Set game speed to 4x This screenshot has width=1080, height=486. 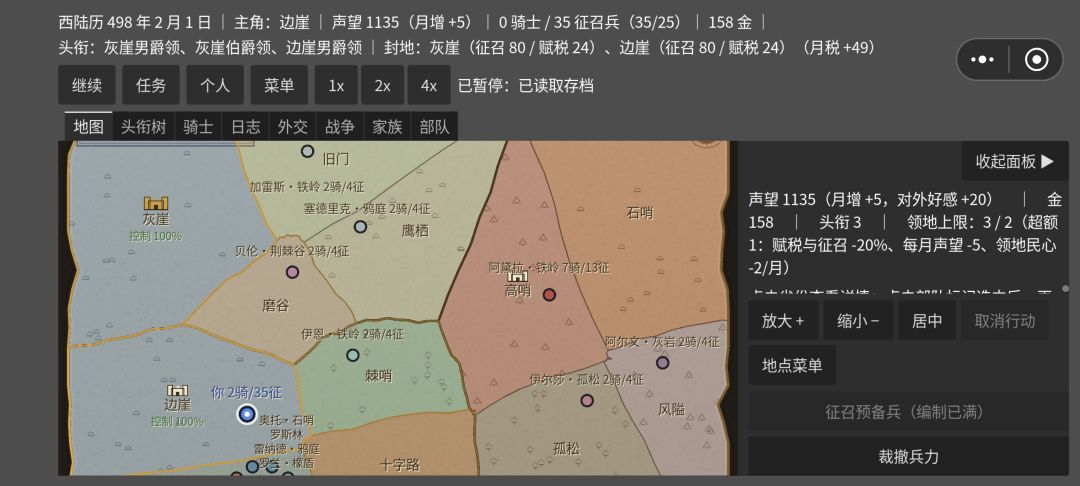pos(428,85)
